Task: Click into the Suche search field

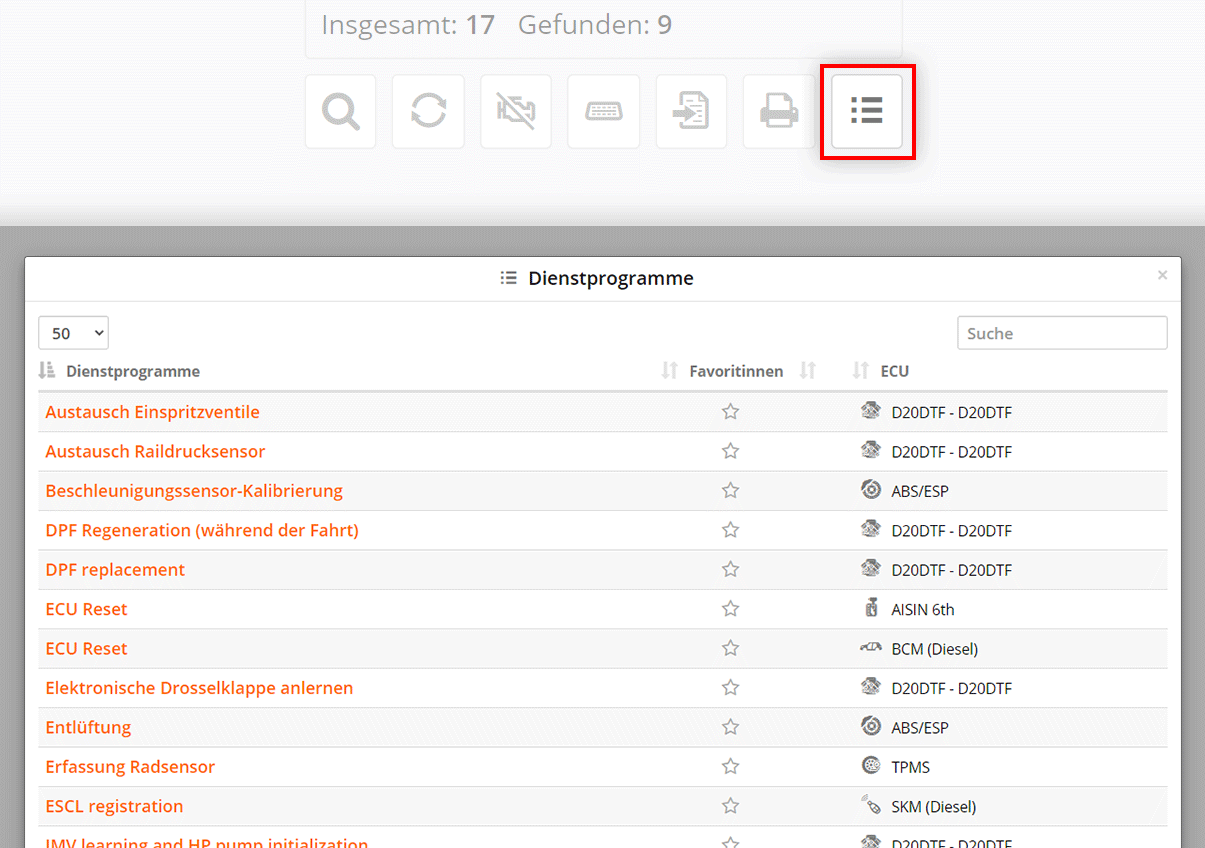Action: [x=1061, y=333]
